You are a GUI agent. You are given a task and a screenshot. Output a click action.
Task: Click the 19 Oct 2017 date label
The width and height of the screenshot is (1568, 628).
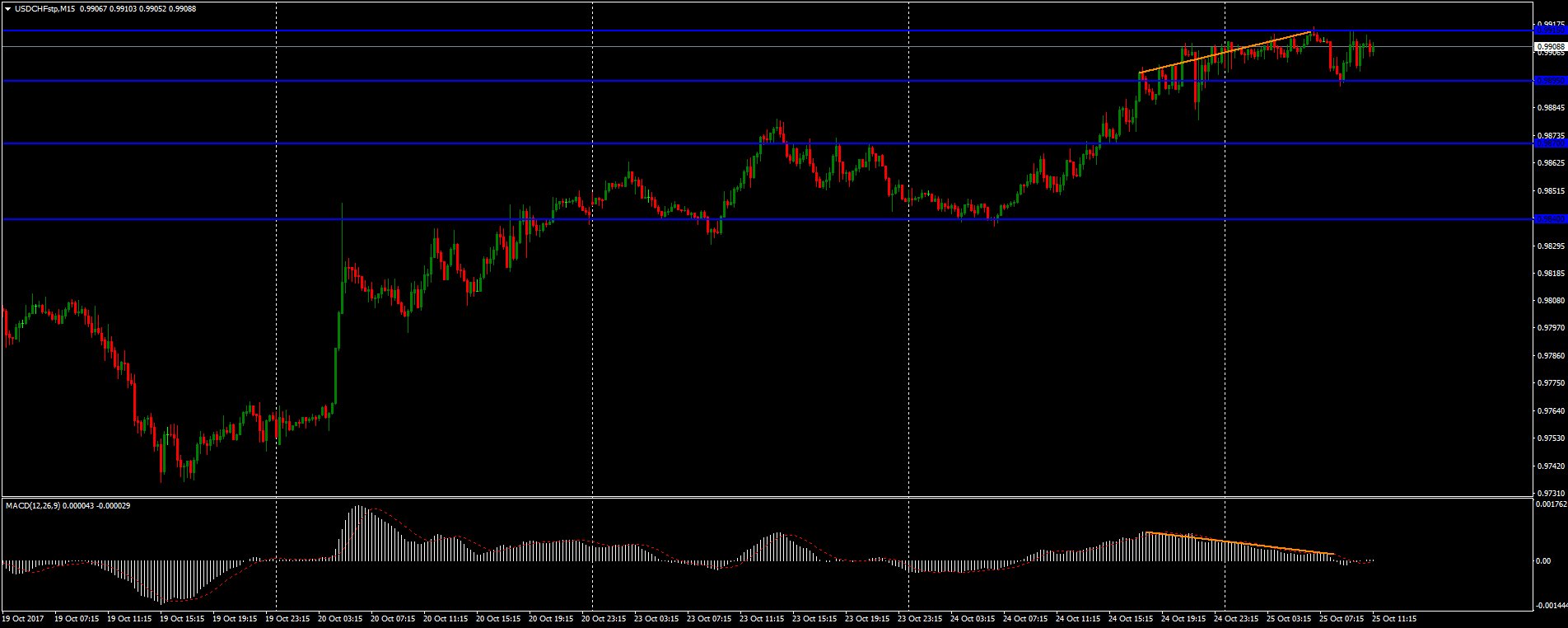click(x=22, y=618)
